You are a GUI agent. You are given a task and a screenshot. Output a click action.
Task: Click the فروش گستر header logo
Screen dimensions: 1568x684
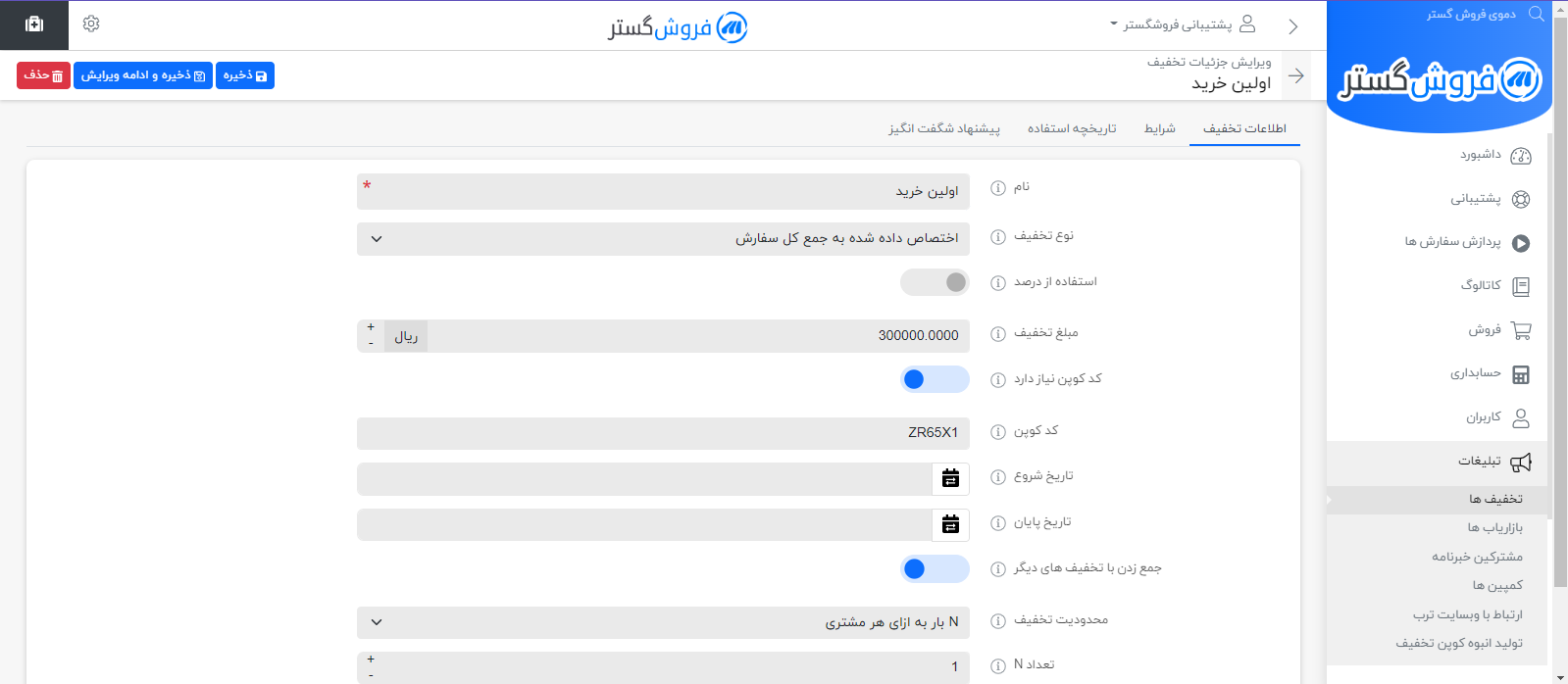(678, 27)
